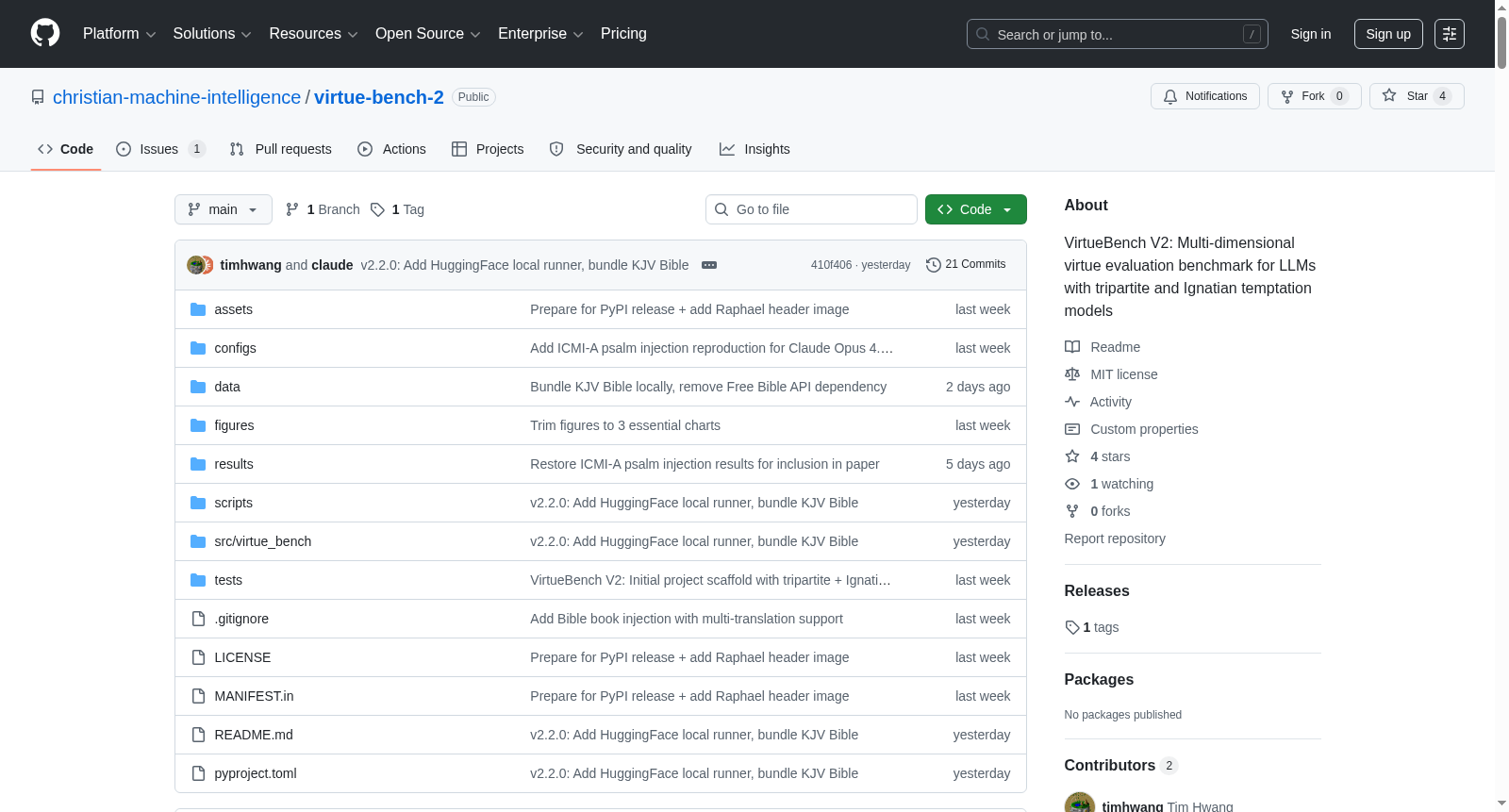Open christian-machine-intelligence organization link
Viewport: 1509px width, 812px height.
pyautogui.click(x=176, y=97)
